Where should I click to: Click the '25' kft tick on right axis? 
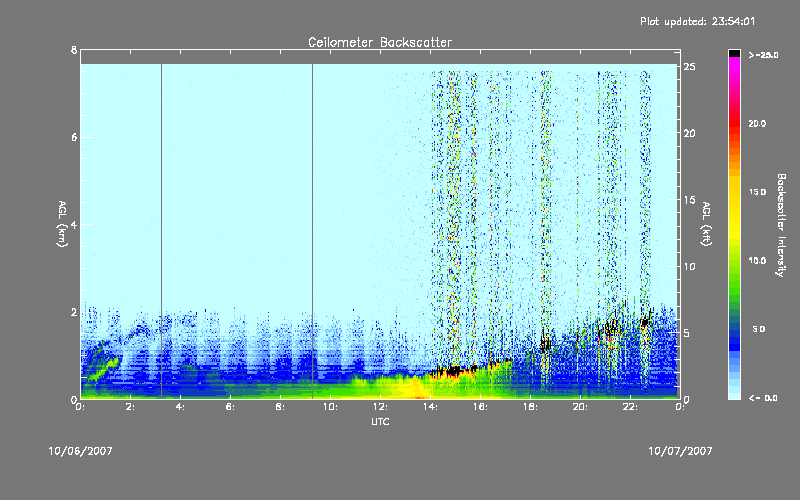[x=690, y=67]
